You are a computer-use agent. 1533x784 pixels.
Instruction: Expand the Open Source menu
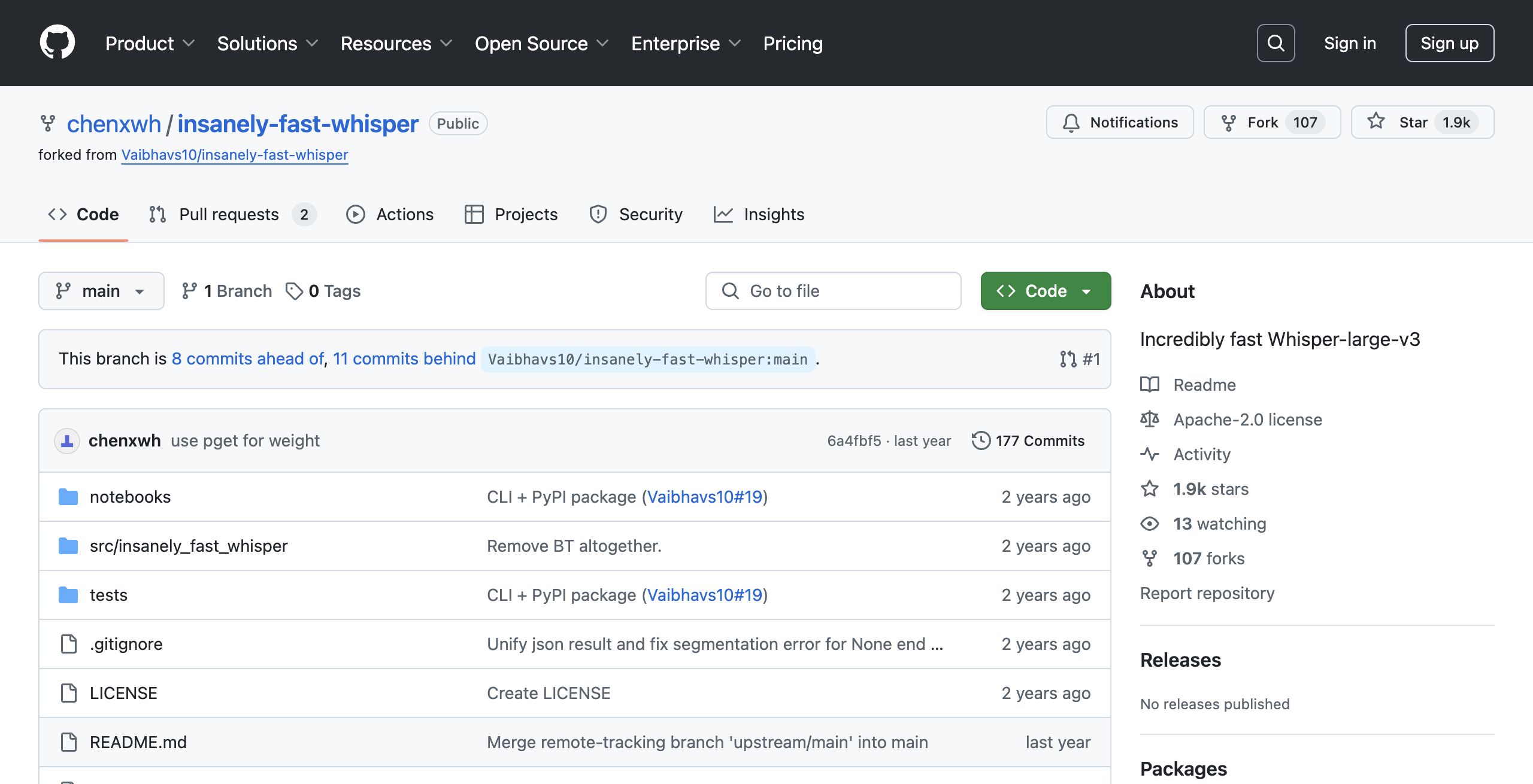(542, 44)
